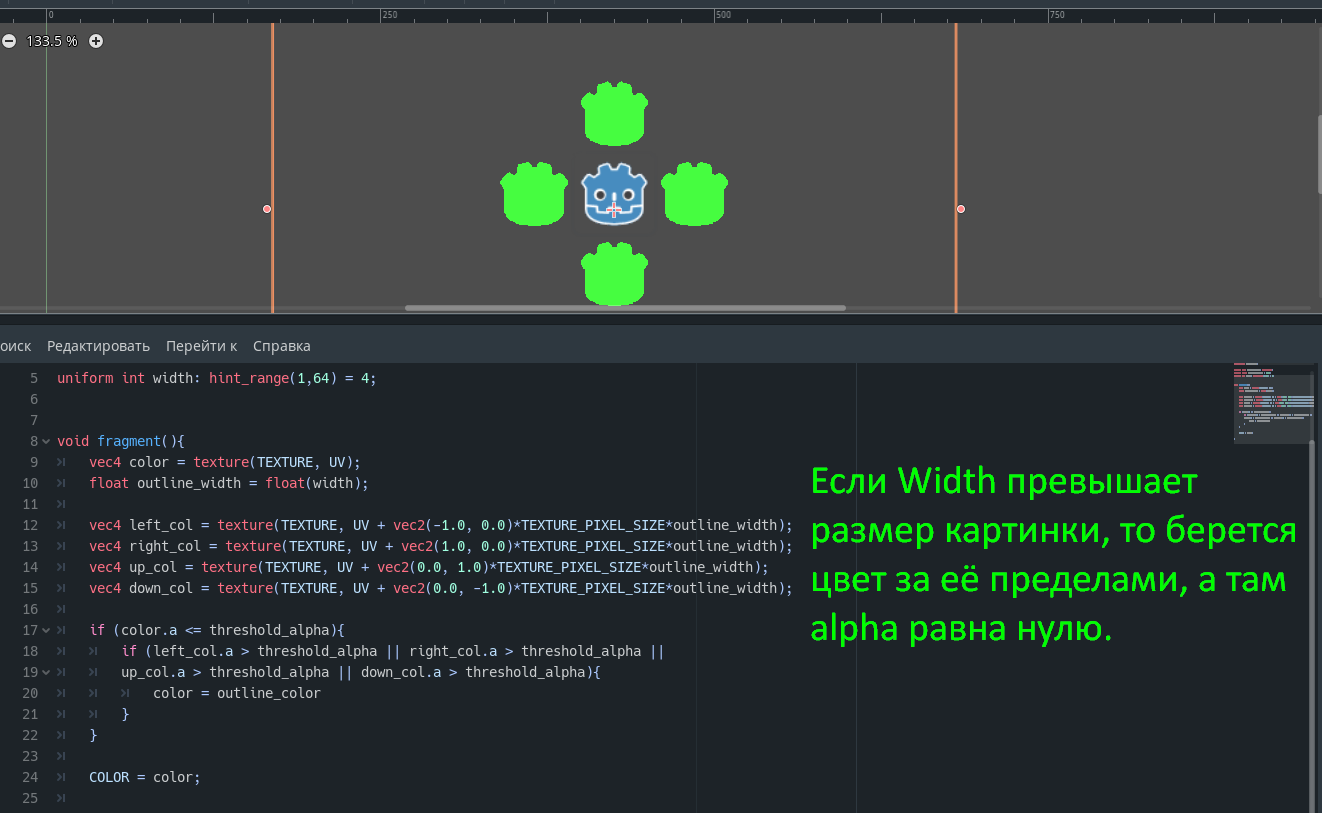This screenshot has width=1322, height=813.
Task: Click the green silhouette below the Godot logo
Action: 614,274
